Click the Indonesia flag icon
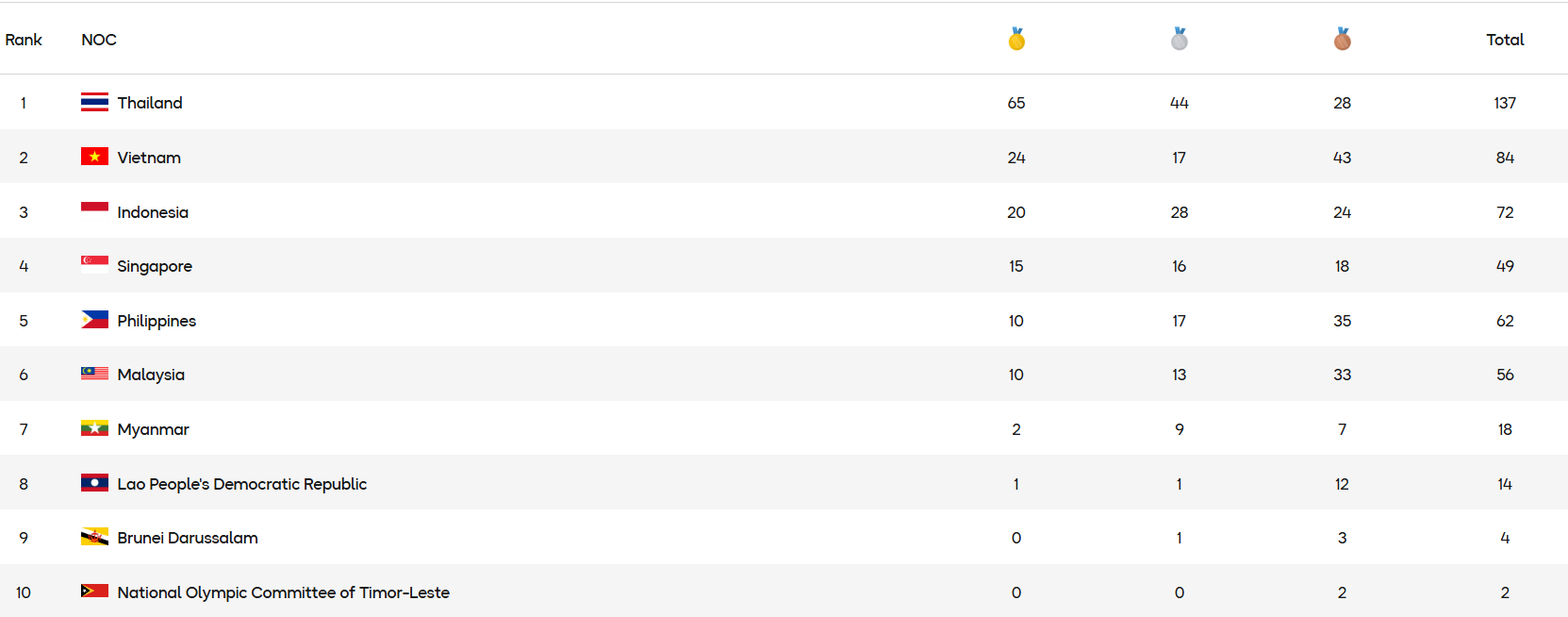This screenshot has width=1568, height=617. pos(94,211)
